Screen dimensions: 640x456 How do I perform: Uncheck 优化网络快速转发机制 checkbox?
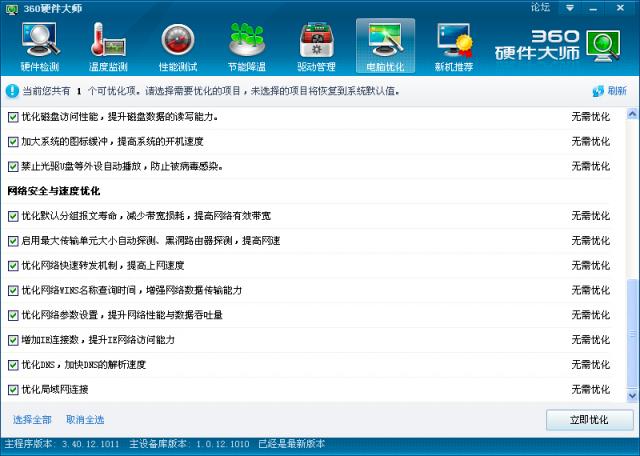pos(13,266)
